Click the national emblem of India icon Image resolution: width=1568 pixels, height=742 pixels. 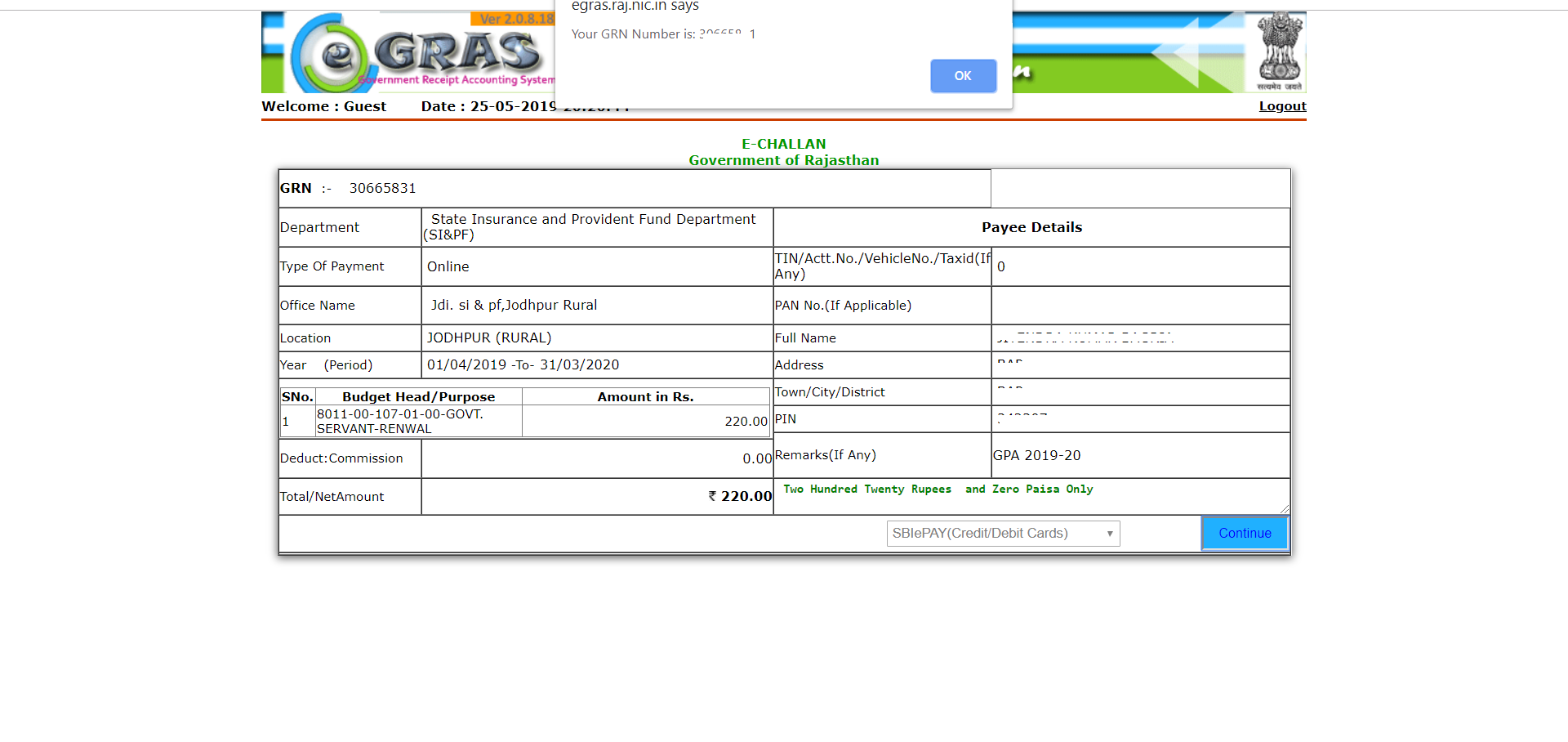pyautogui.click(x=1279, y=51)
